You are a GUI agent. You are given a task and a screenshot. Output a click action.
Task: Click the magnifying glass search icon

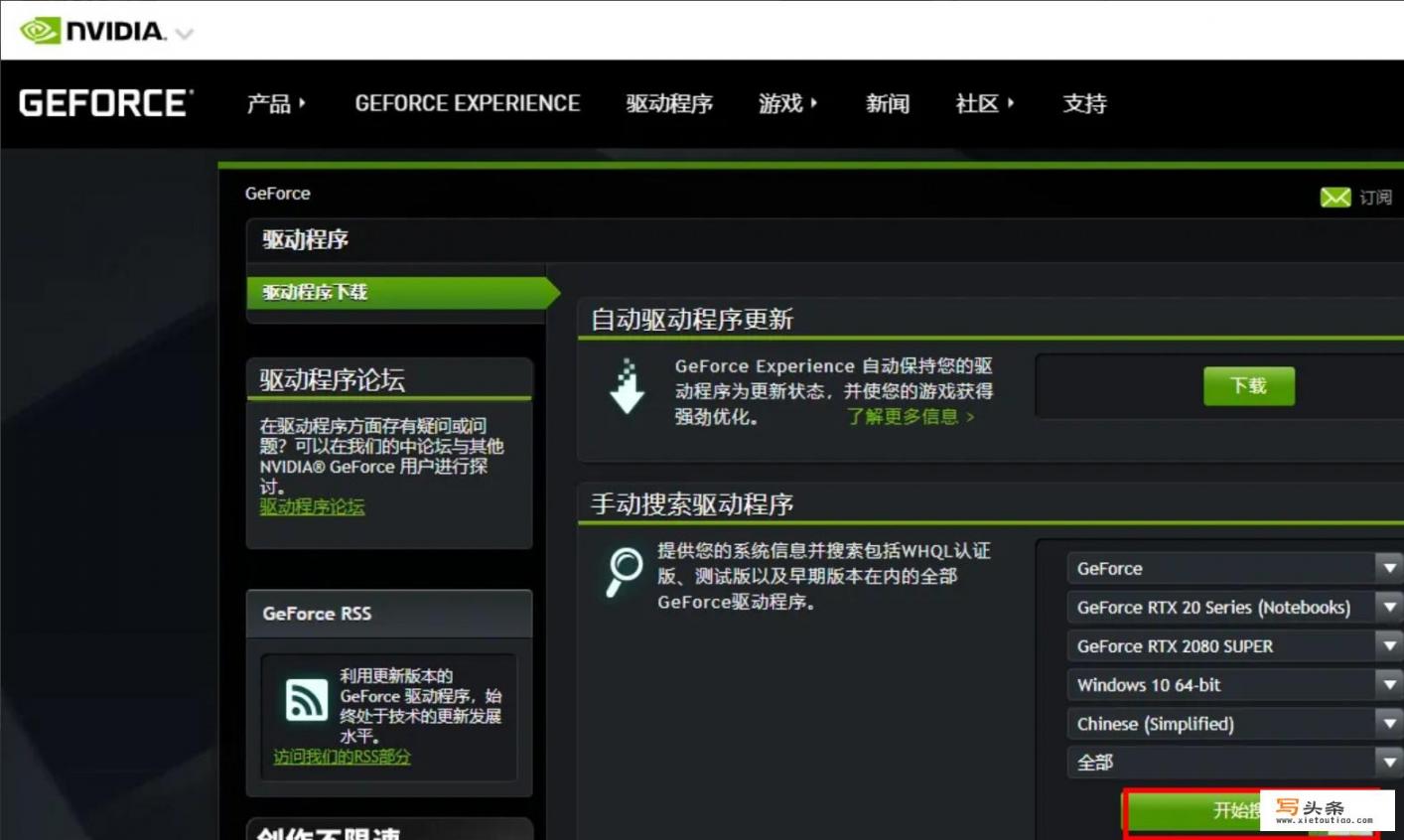[x=624, y=573]
